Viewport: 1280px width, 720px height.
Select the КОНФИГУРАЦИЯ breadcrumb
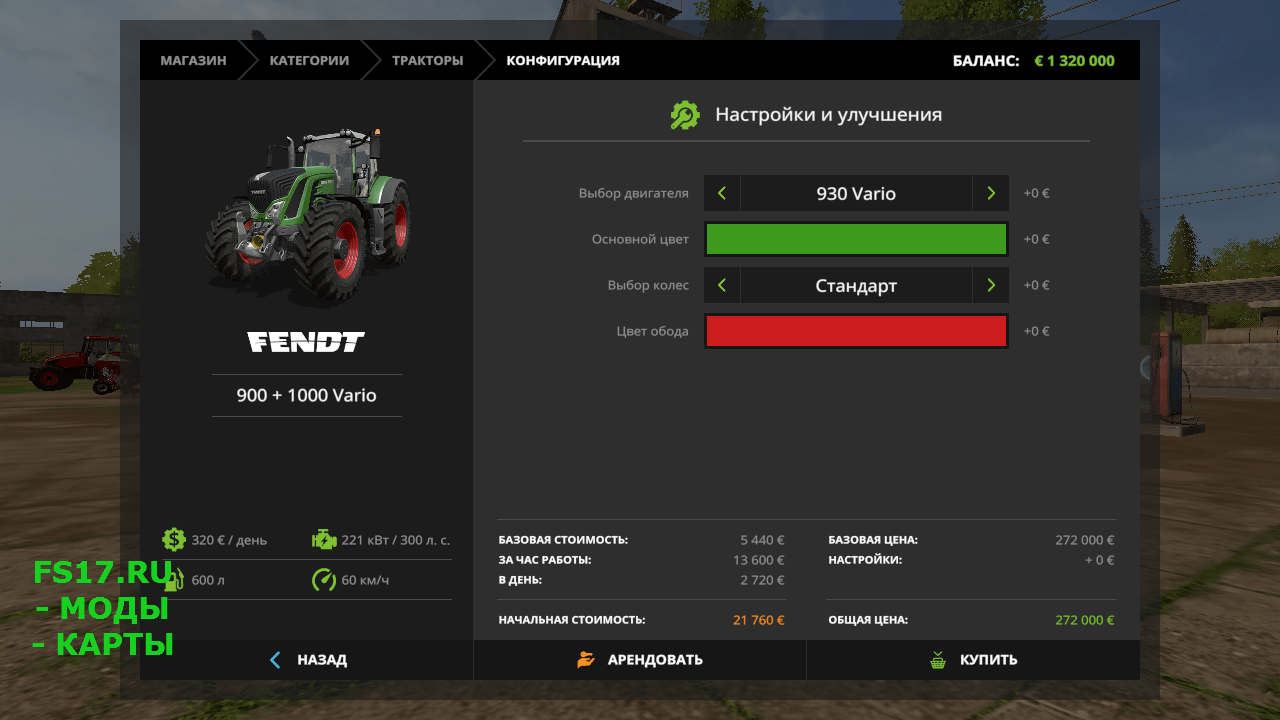(x=563, y=60)
